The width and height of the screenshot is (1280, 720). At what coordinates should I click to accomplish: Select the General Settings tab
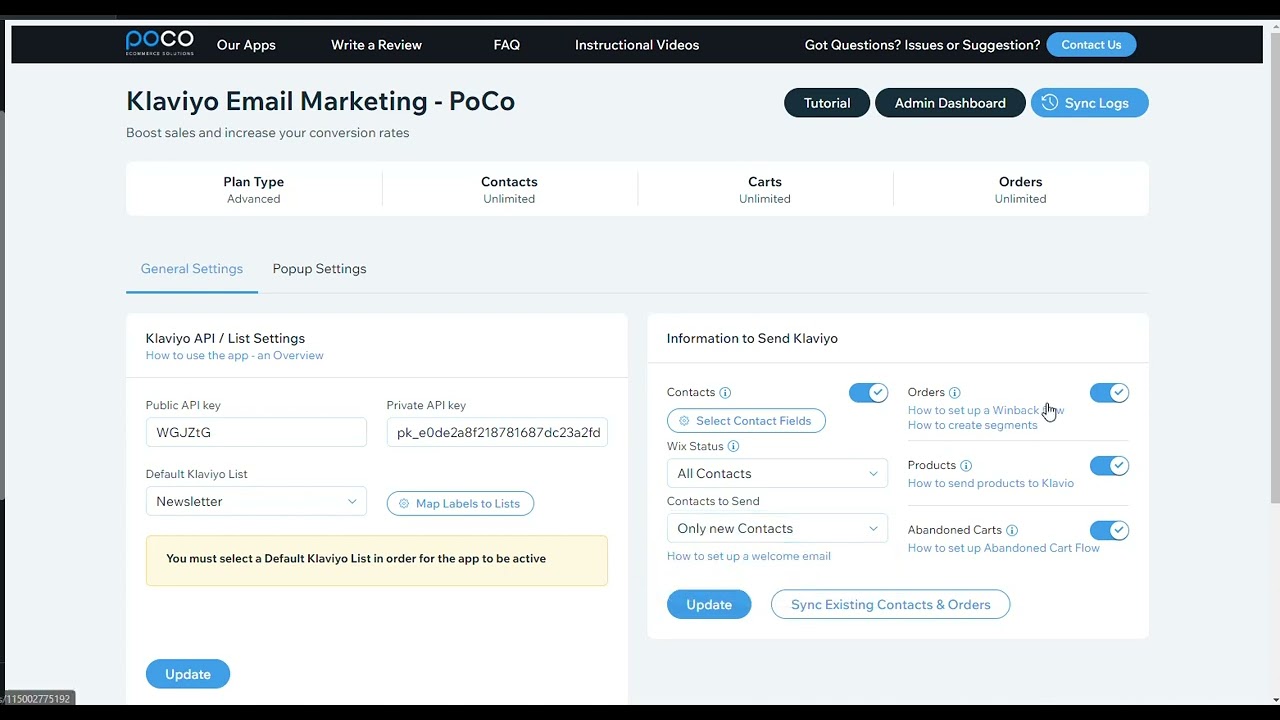pyautogui.click(x=192, y=269)
